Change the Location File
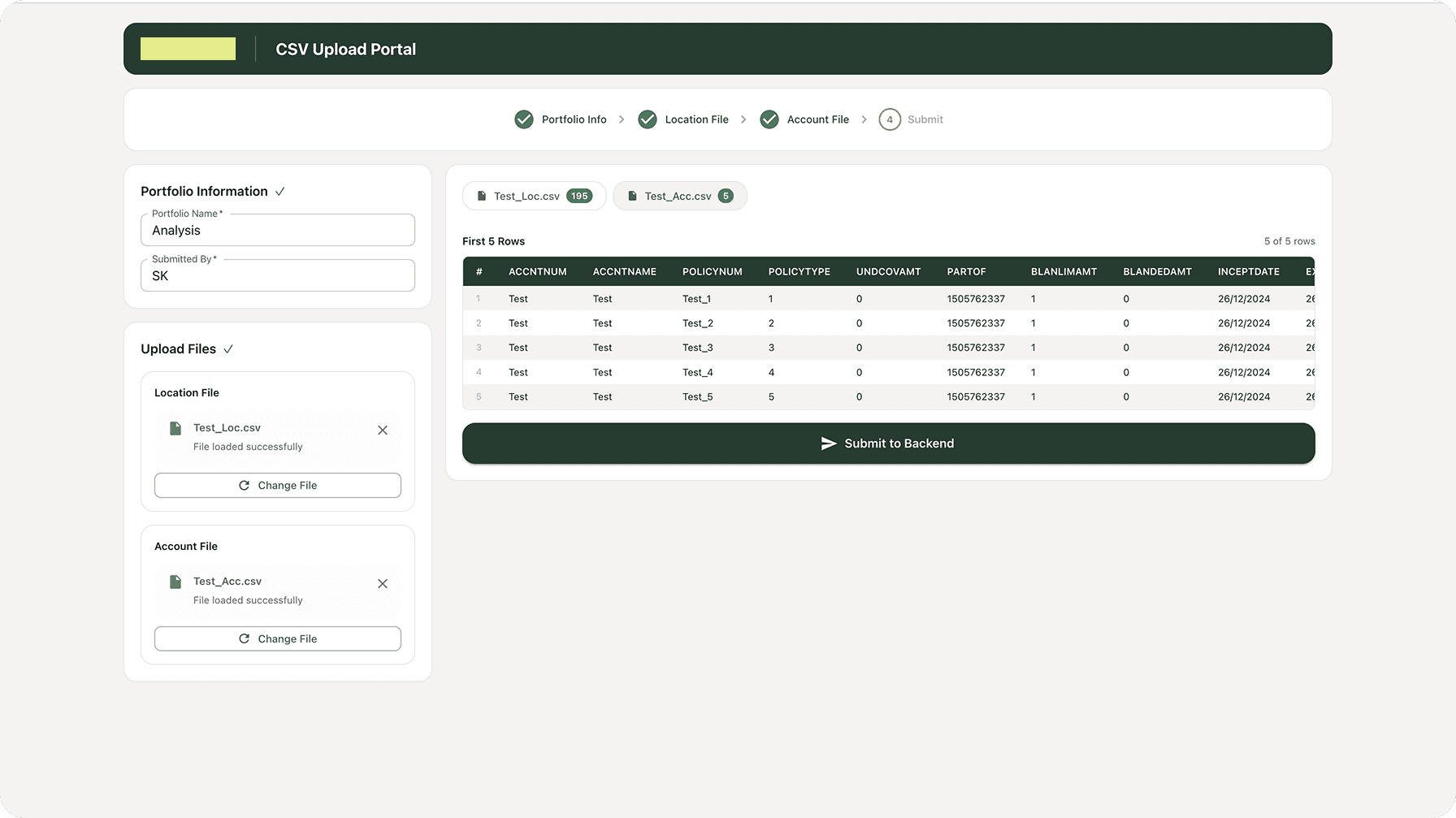The height and width of the screenshot is (818, 1456). [x=278, y=485]
